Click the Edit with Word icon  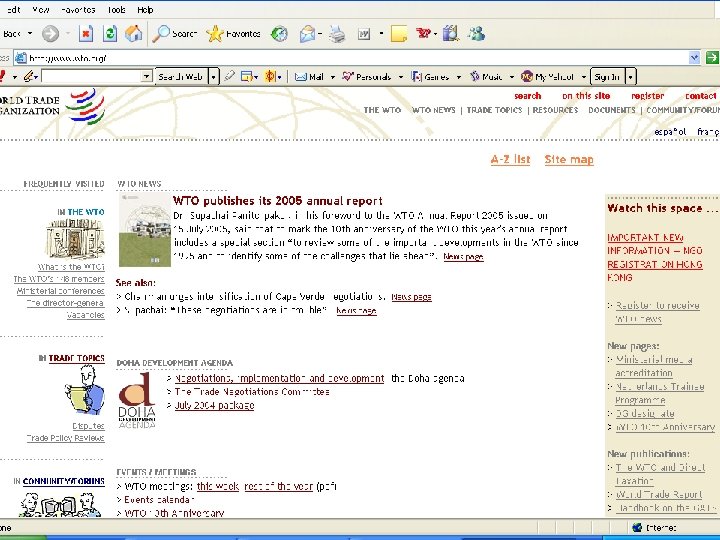(x=364, y=34)
